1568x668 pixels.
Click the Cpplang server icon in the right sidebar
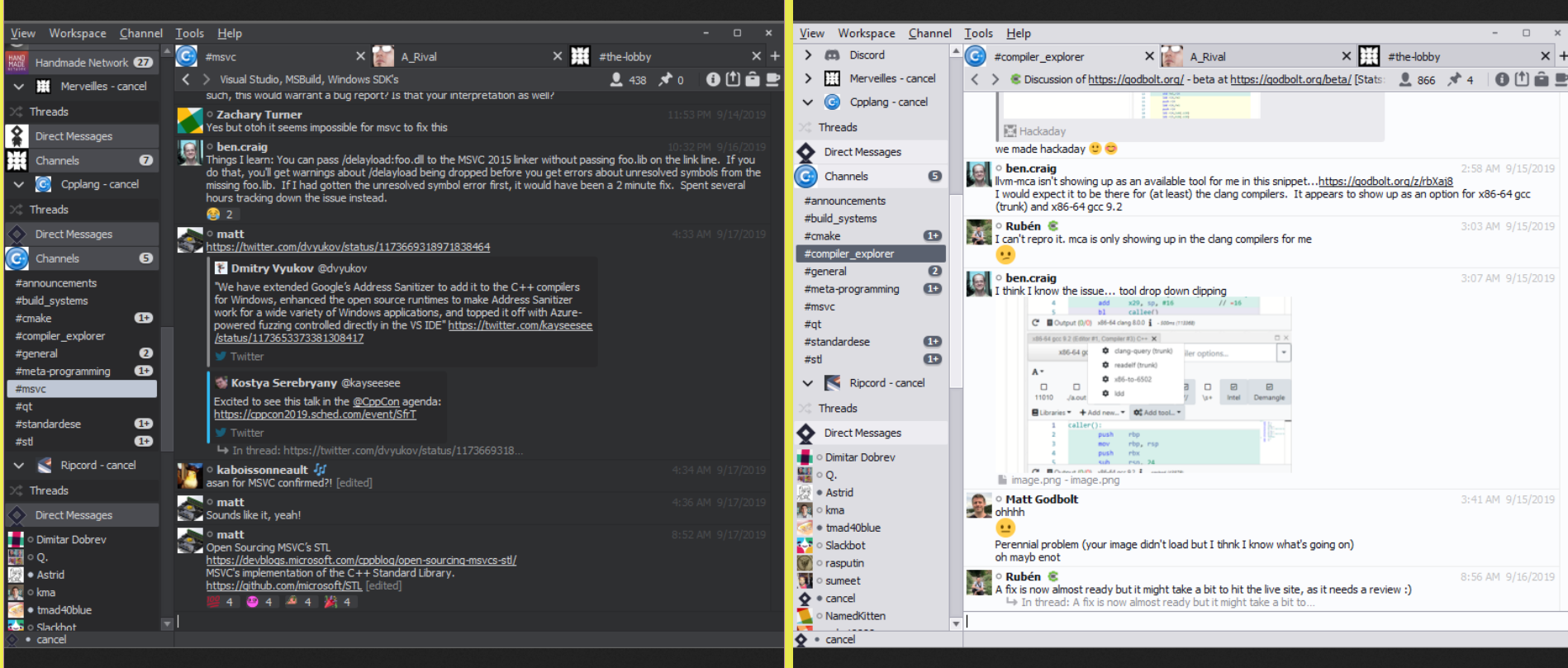pos(833,102)
